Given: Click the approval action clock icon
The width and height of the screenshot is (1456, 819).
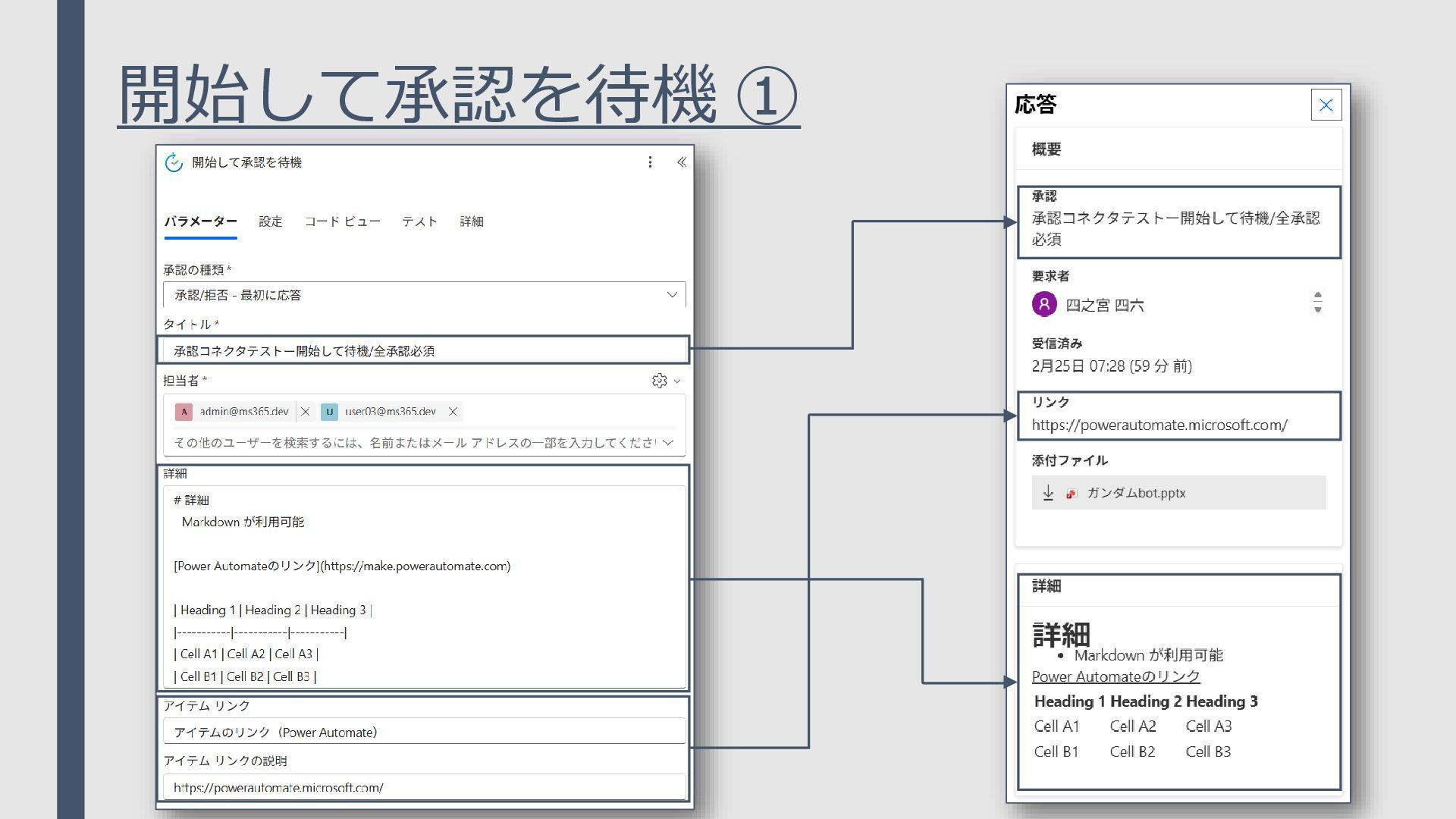Looking at the screenshot, I should tap(174, 162).
